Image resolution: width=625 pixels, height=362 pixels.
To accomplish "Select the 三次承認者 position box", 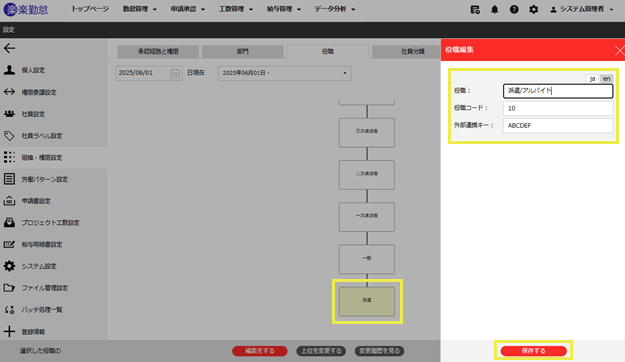I will pyautogui.click(x=367, y=132).
